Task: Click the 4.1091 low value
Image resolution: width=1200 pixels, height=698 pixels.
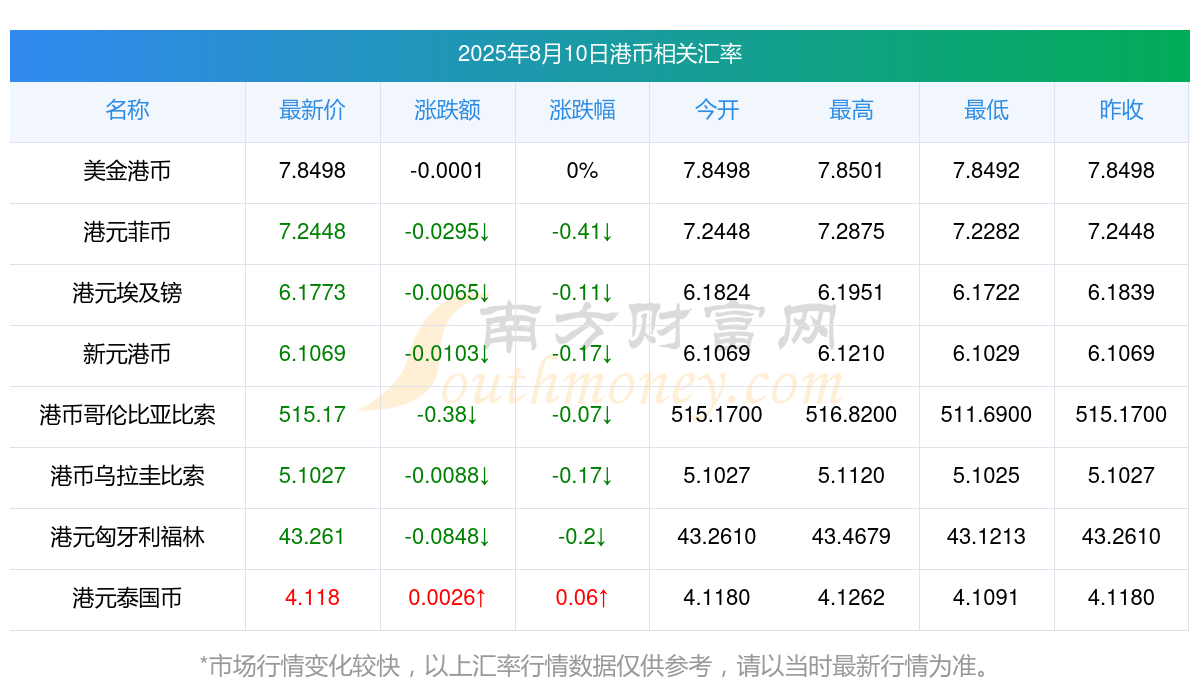Action: [x=986, y=598]
